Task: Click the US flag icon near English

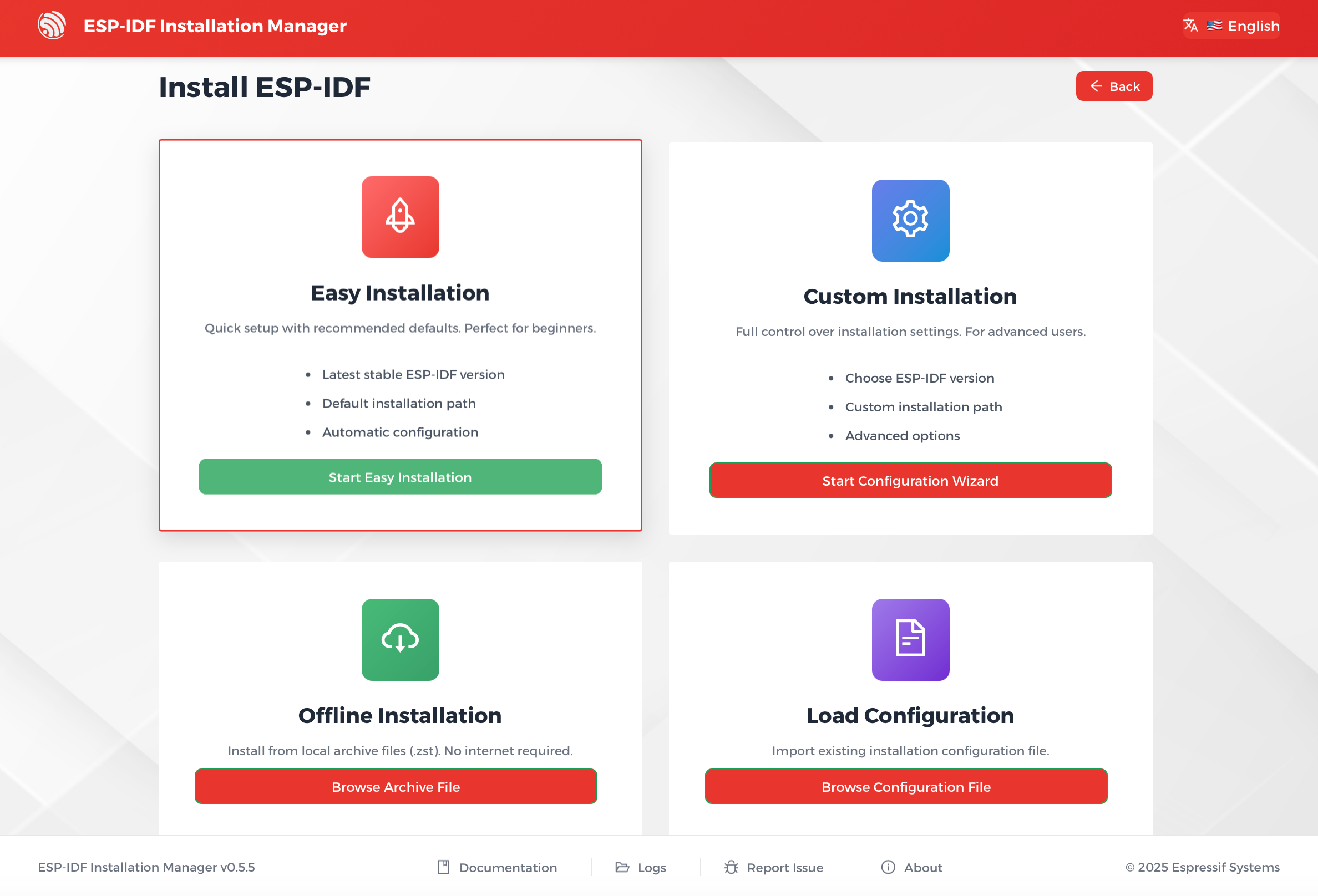Action: (1214, 25)
